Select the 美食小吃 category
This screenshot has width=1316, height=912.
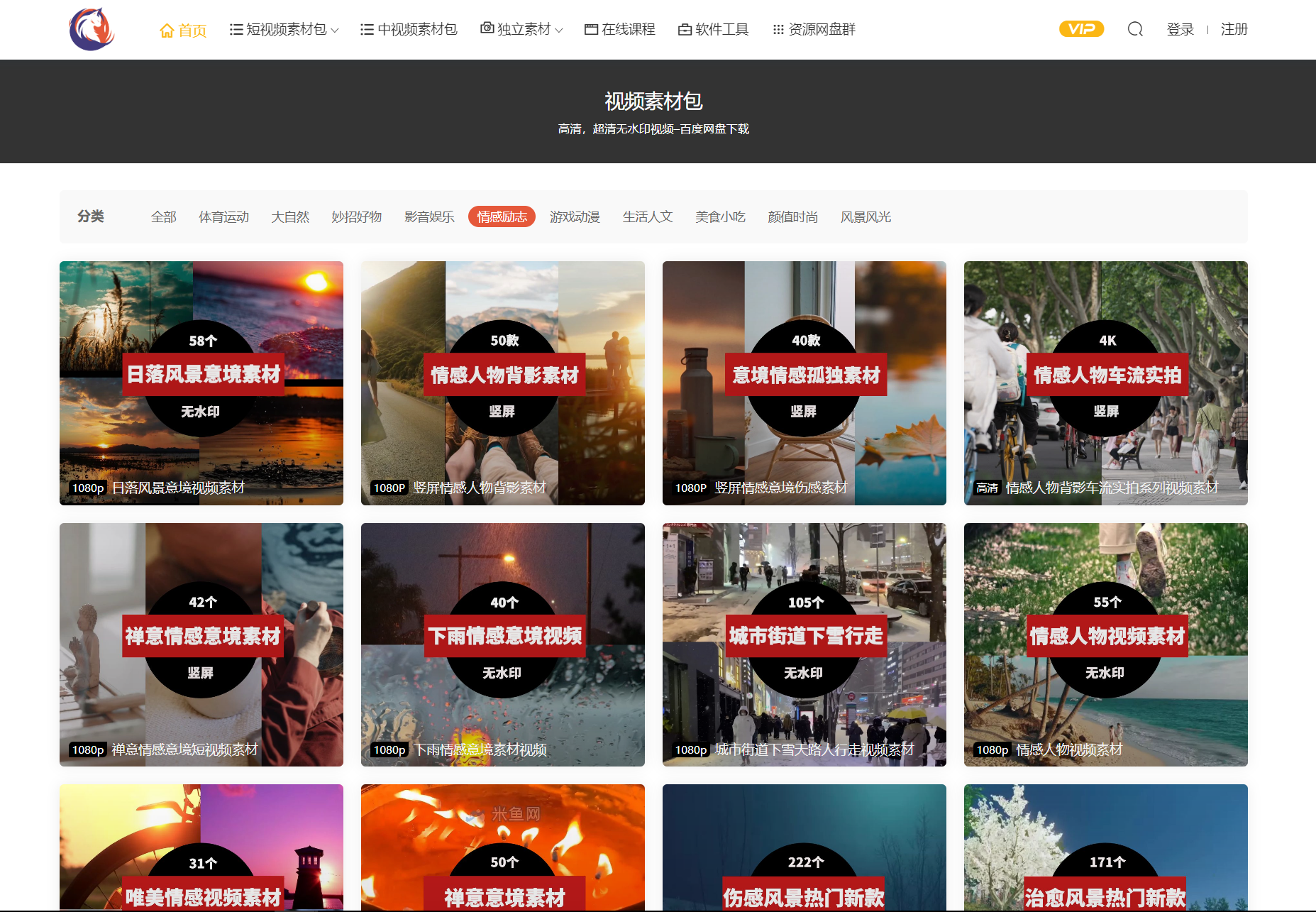pos(720,216)
